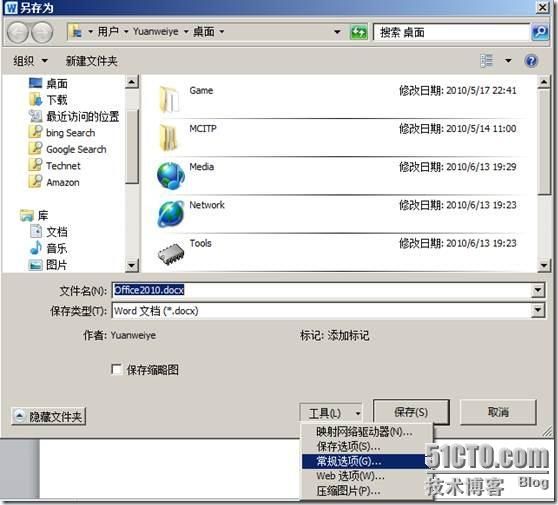Expand the arrow after Yuanweiye in the path
Screen dimensions: 558x505
186,32
